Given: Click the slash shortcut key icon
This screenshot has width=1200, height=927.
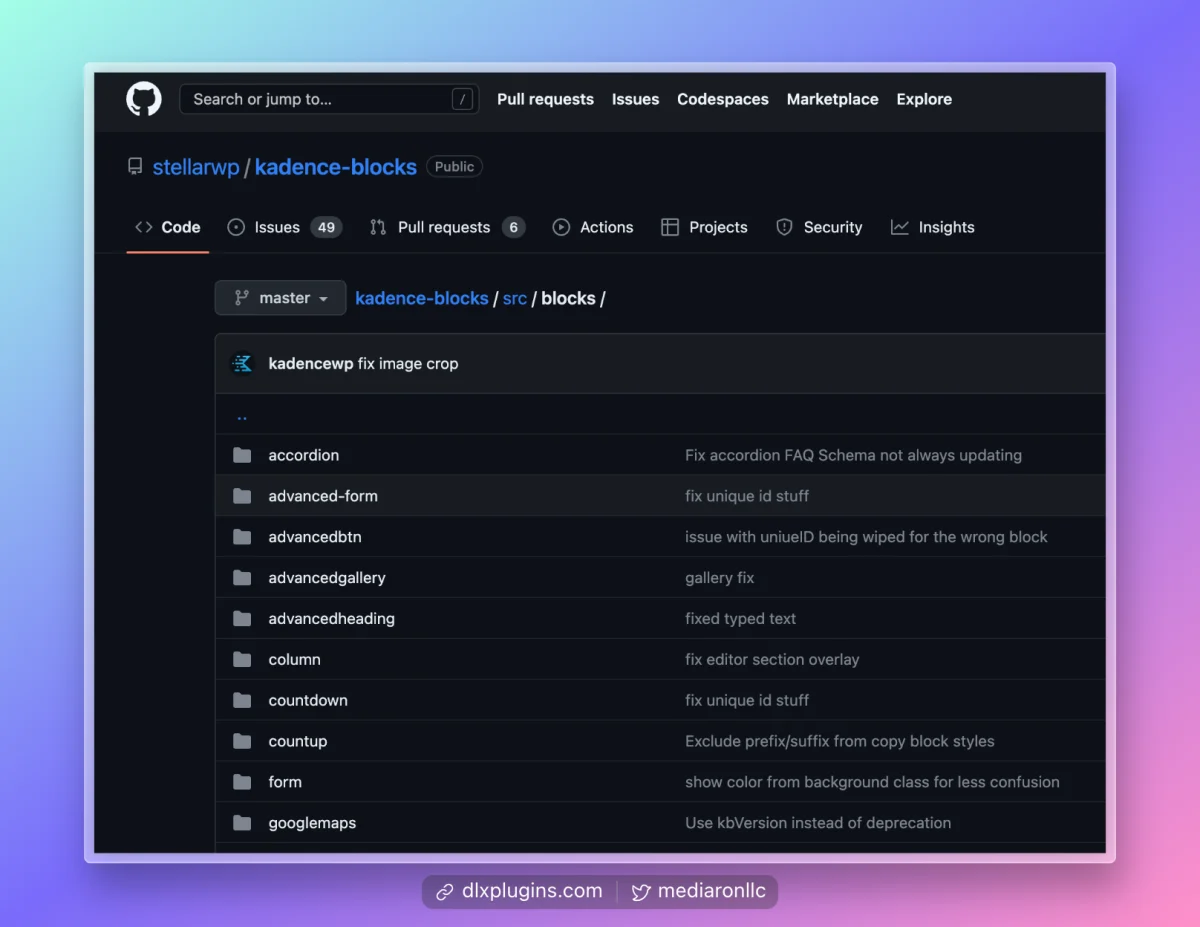Looking at the screenshot, I should (x=461, y=99).
